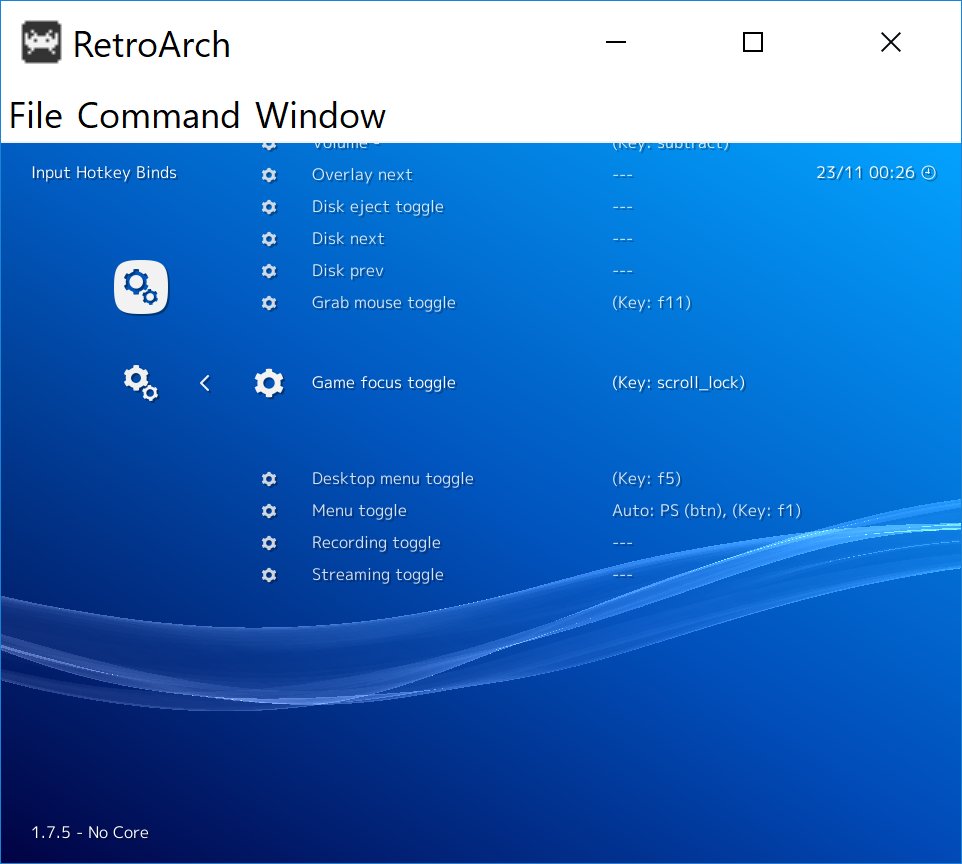Click the gear icon next to Overlay next
The width and height of the screenshot is (962, 864).
coord(269,175)
